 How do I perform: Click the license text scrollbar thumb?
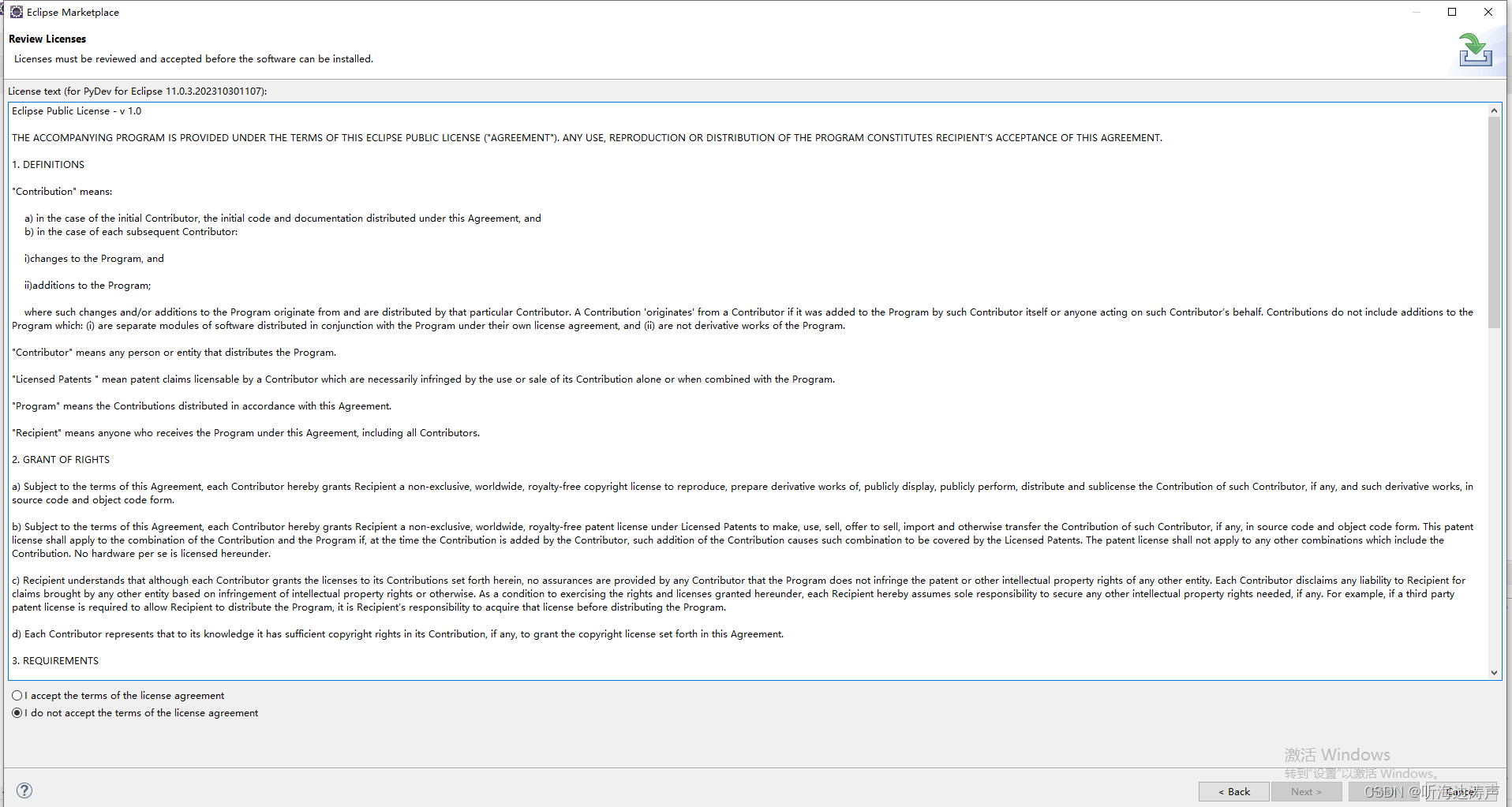tap(1494, 222)
